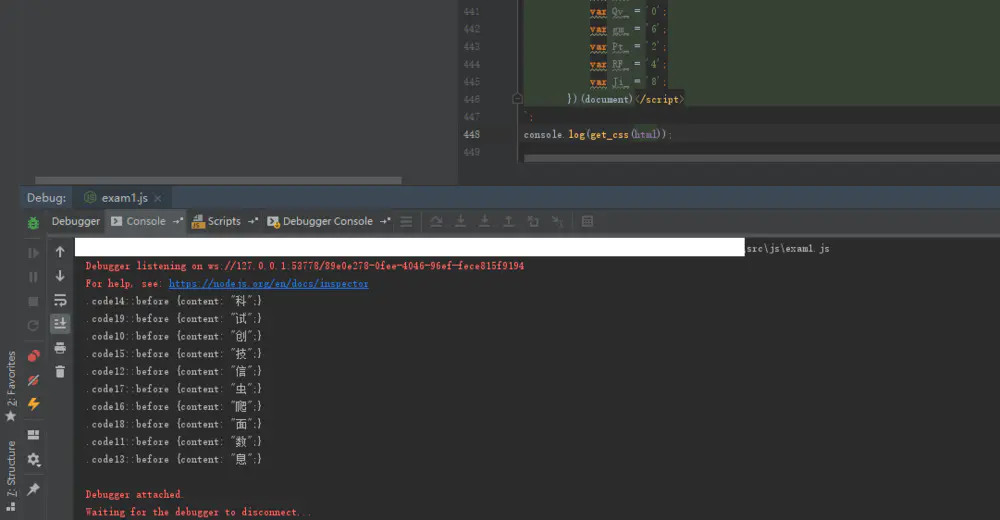The width and height of the screenshot is (1000, 520).
Task: Toggle Mute Breakpoints slashed red icon
Action: [x=33, y=380]
